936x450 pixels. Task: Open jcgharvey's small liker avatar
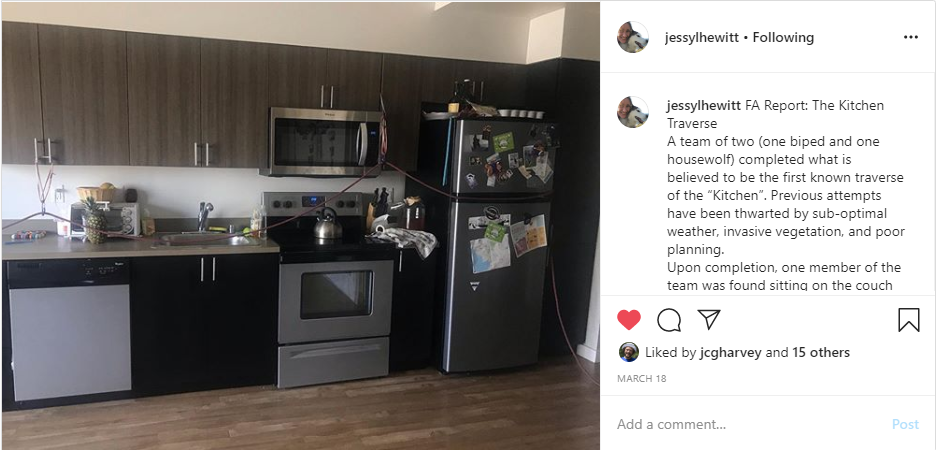pyautogui.click(x=629, y=352)
